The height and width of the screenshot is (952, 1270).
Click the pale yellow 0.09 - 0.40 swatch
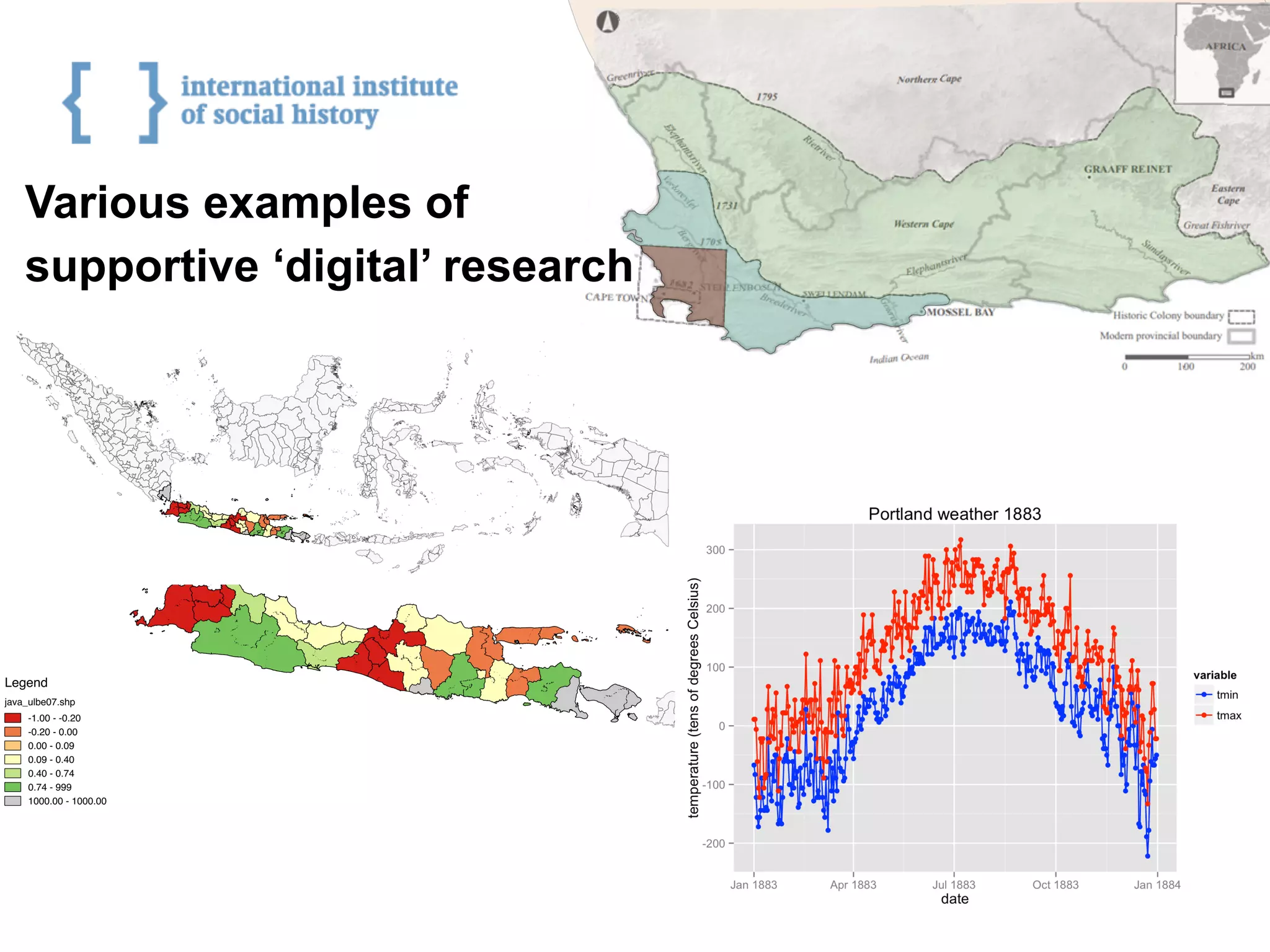pyautogui.click(x=13, y=759)
